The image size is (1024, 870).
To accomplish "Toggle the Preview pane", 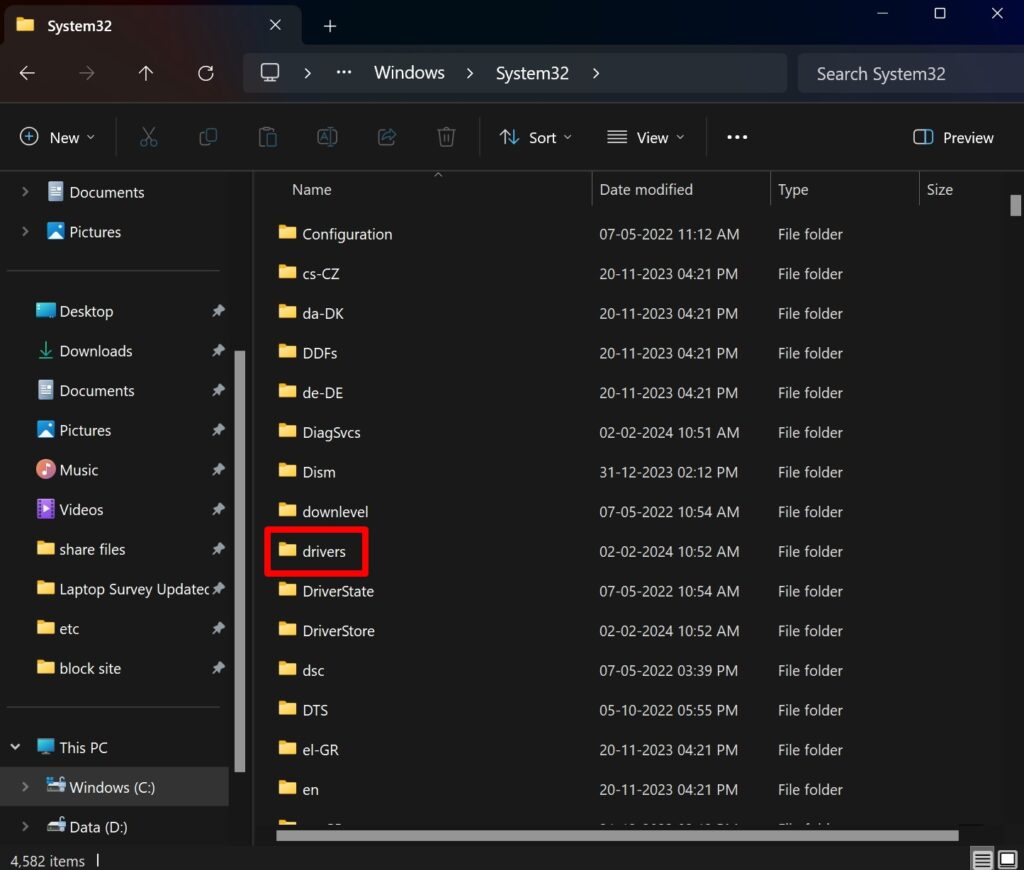I will point(951,137).
